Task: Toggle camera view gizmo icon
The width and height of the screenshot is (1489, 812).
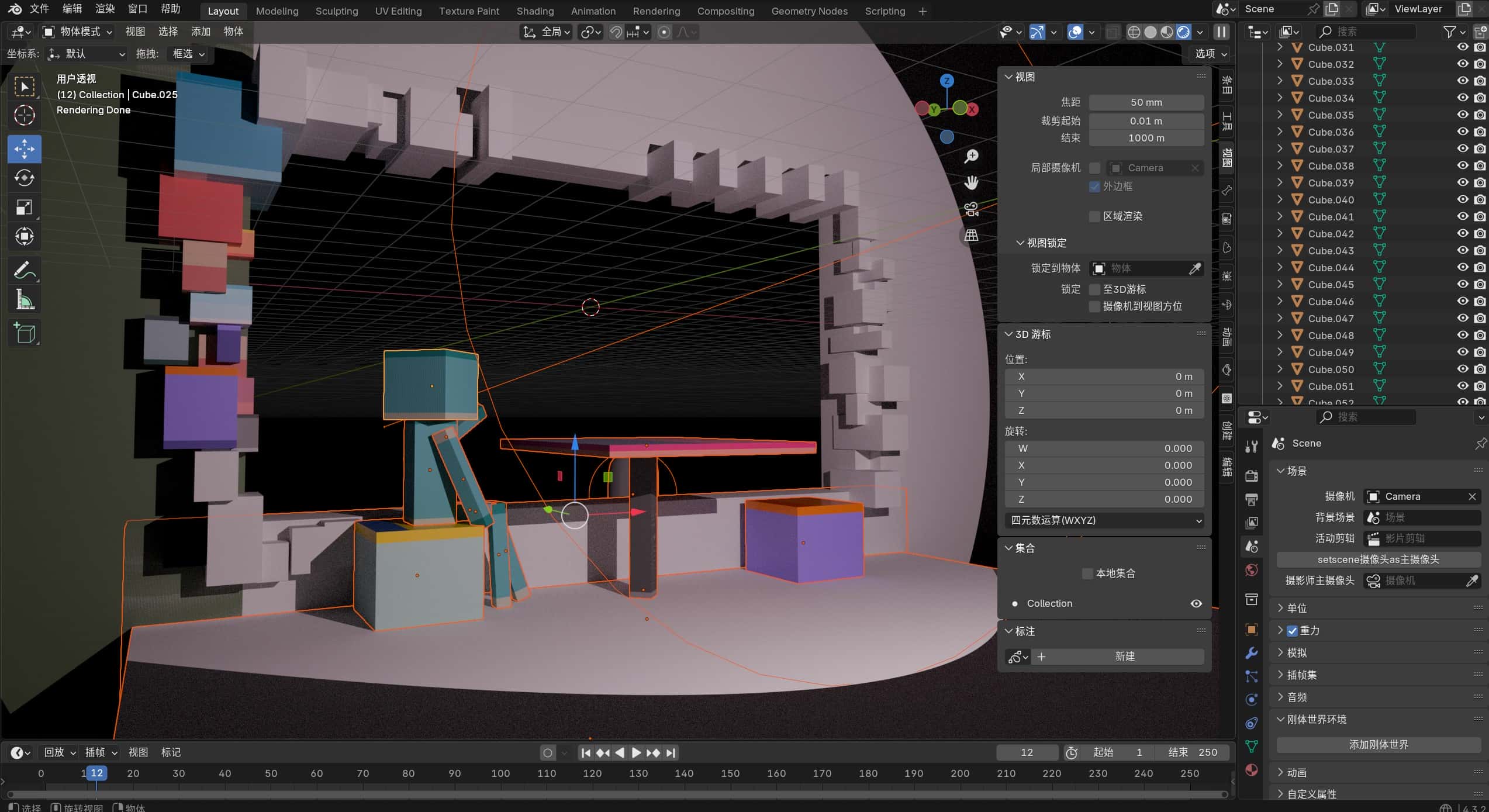Action: (971, 209)
